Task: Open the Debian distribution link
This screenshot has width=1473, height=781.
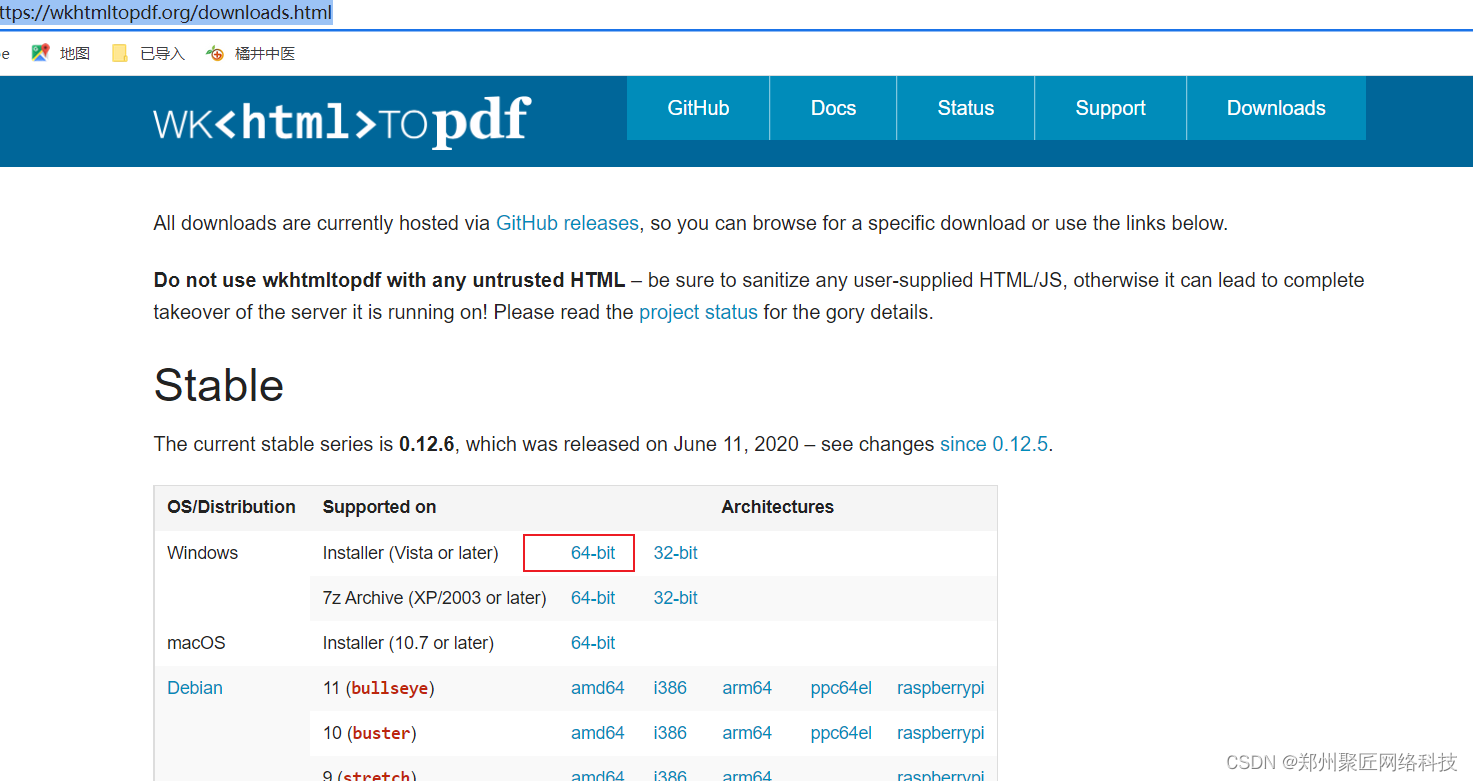Action: point(194,687)
